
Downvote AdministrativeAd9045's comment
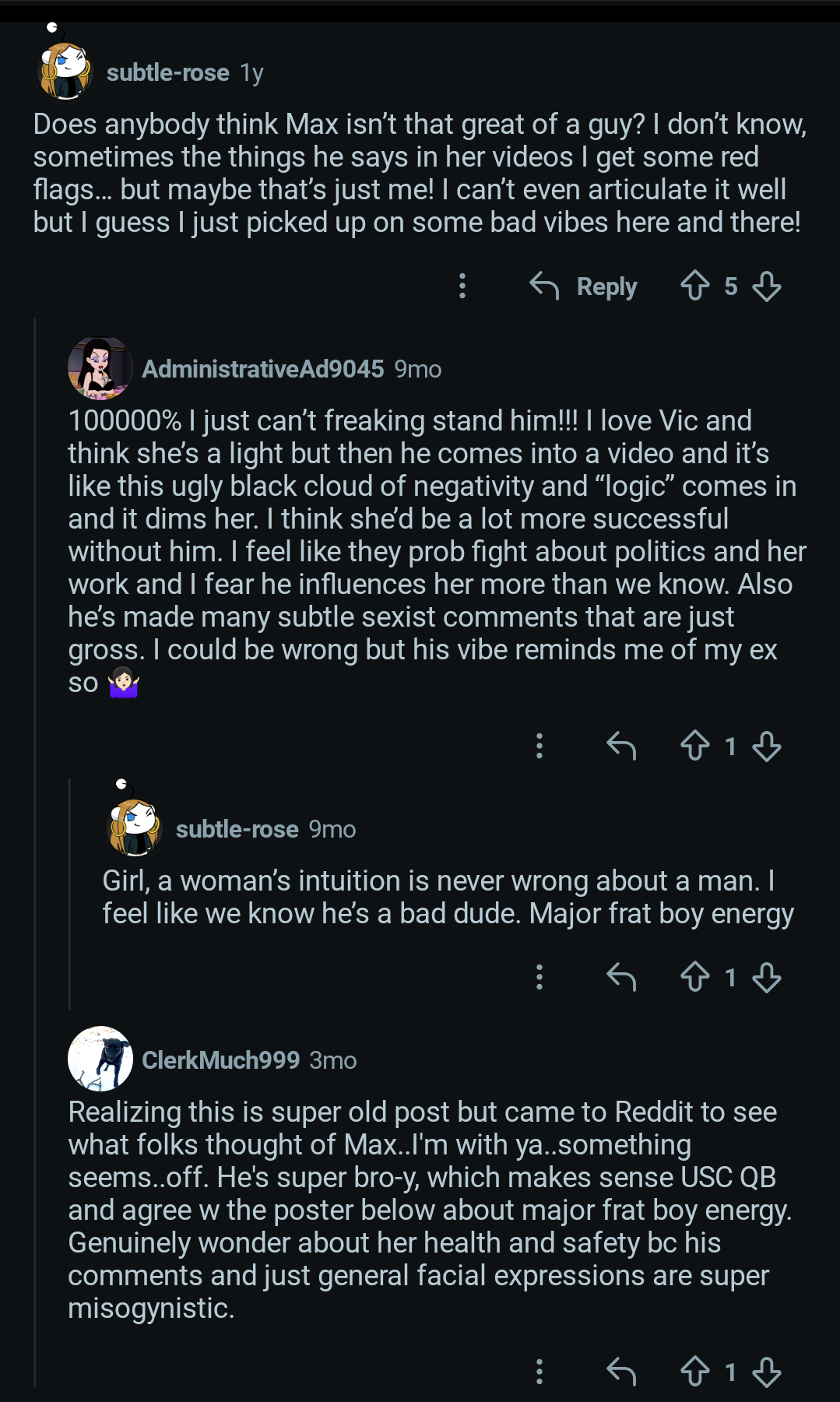767,746
